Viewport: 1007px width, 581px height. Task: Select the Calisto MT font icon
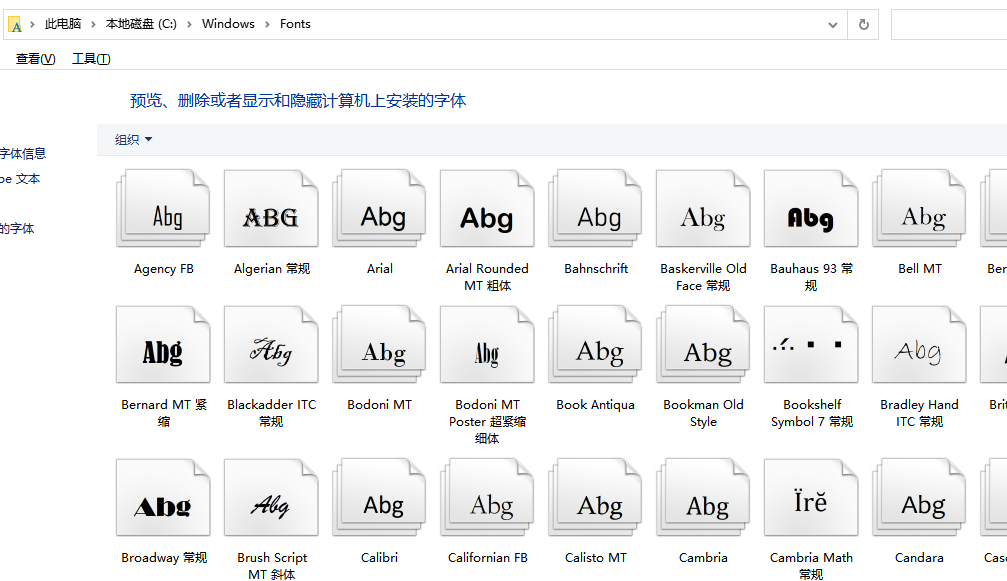coord(595,497)
